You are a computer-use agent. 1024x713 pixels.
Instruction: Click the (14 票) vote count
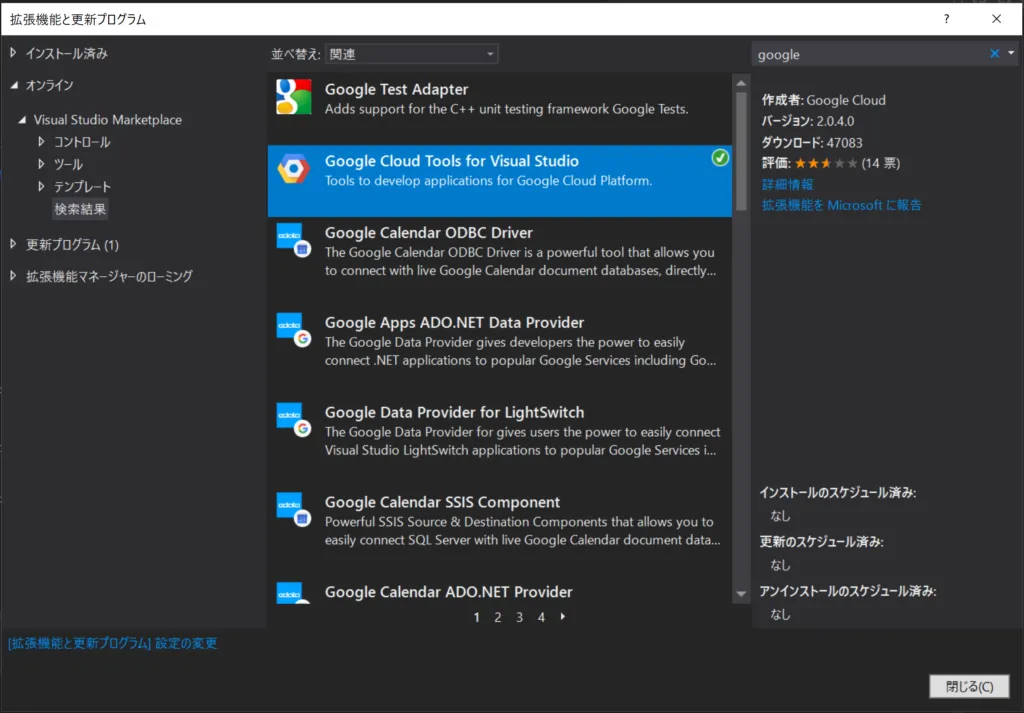pyautogui.click(x=880, y=163)
